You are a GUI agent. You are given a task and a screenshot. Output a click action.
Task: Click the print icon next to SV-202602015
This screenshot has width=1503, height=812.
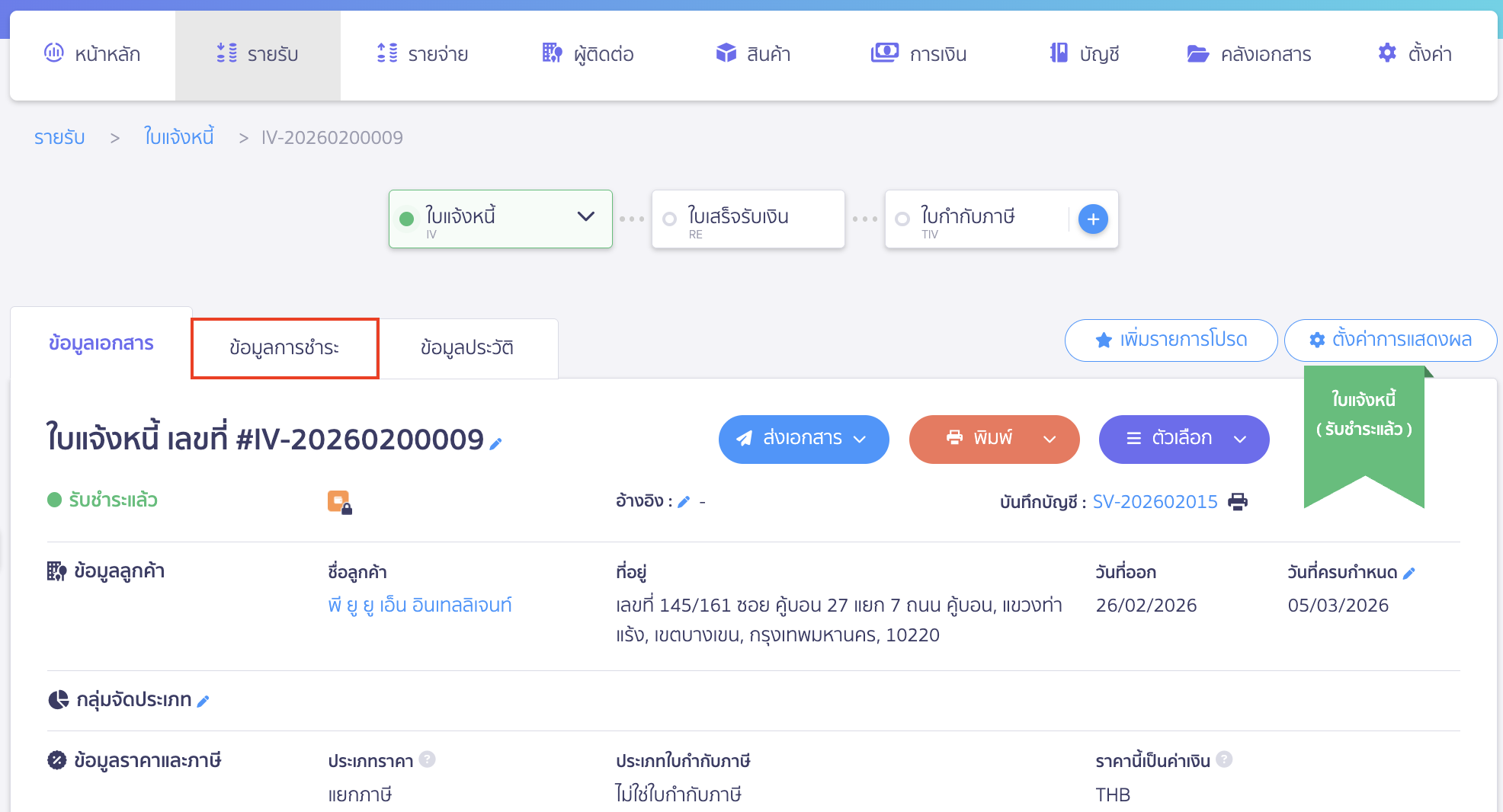click(x=1239, y=502)
